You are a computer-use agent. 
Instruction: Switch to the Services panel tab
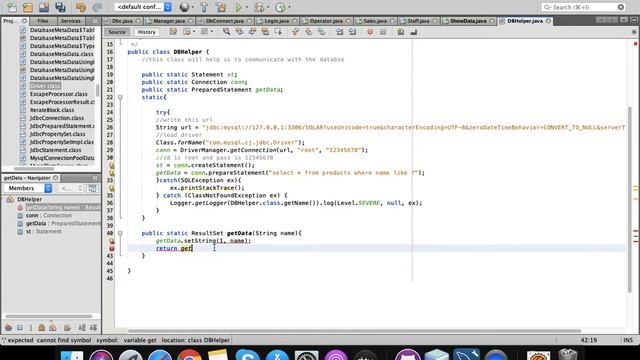click(70, 21)
